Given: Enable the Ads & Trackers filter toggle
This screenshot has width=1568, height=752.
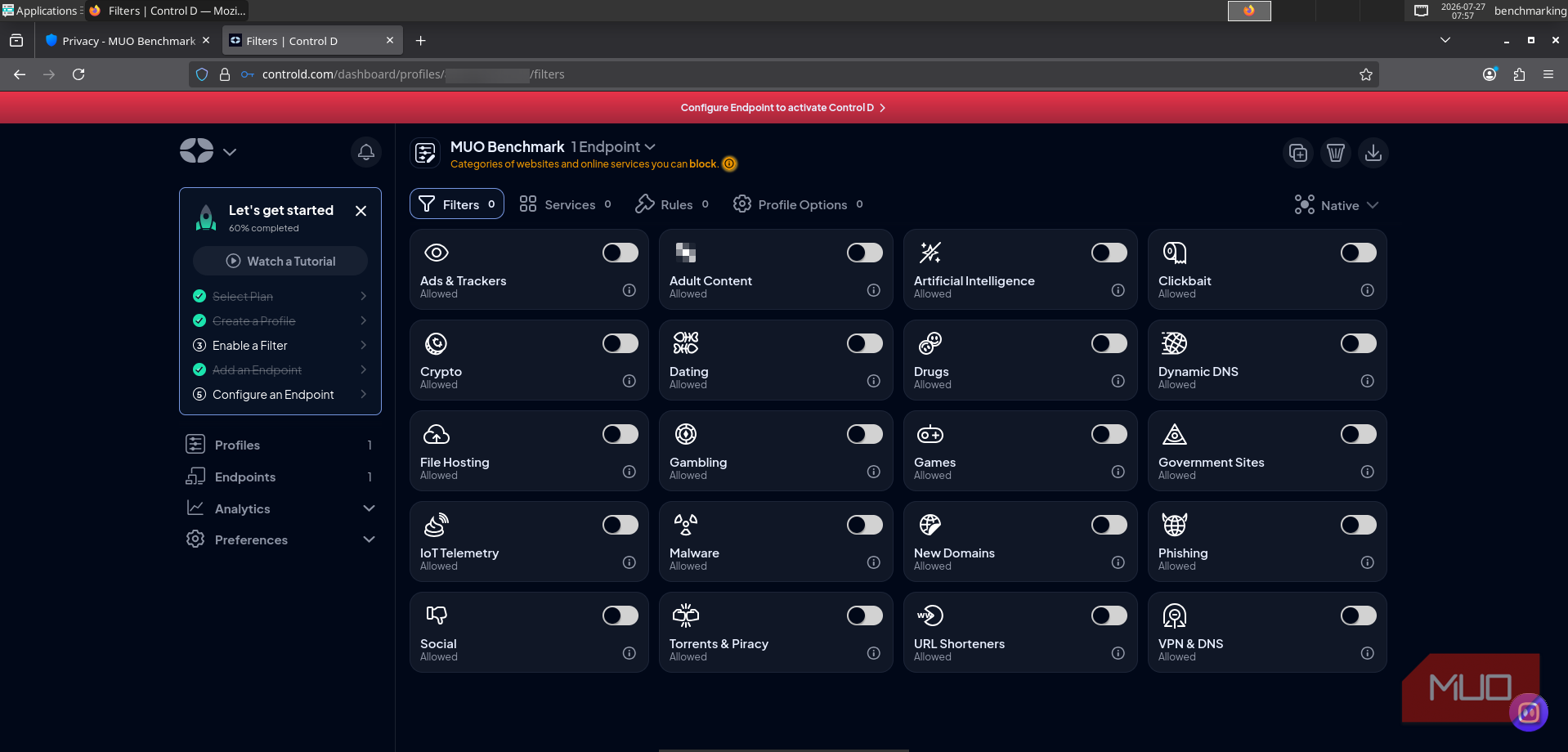Looking at the screenshot, I should (x=620, y=253).
